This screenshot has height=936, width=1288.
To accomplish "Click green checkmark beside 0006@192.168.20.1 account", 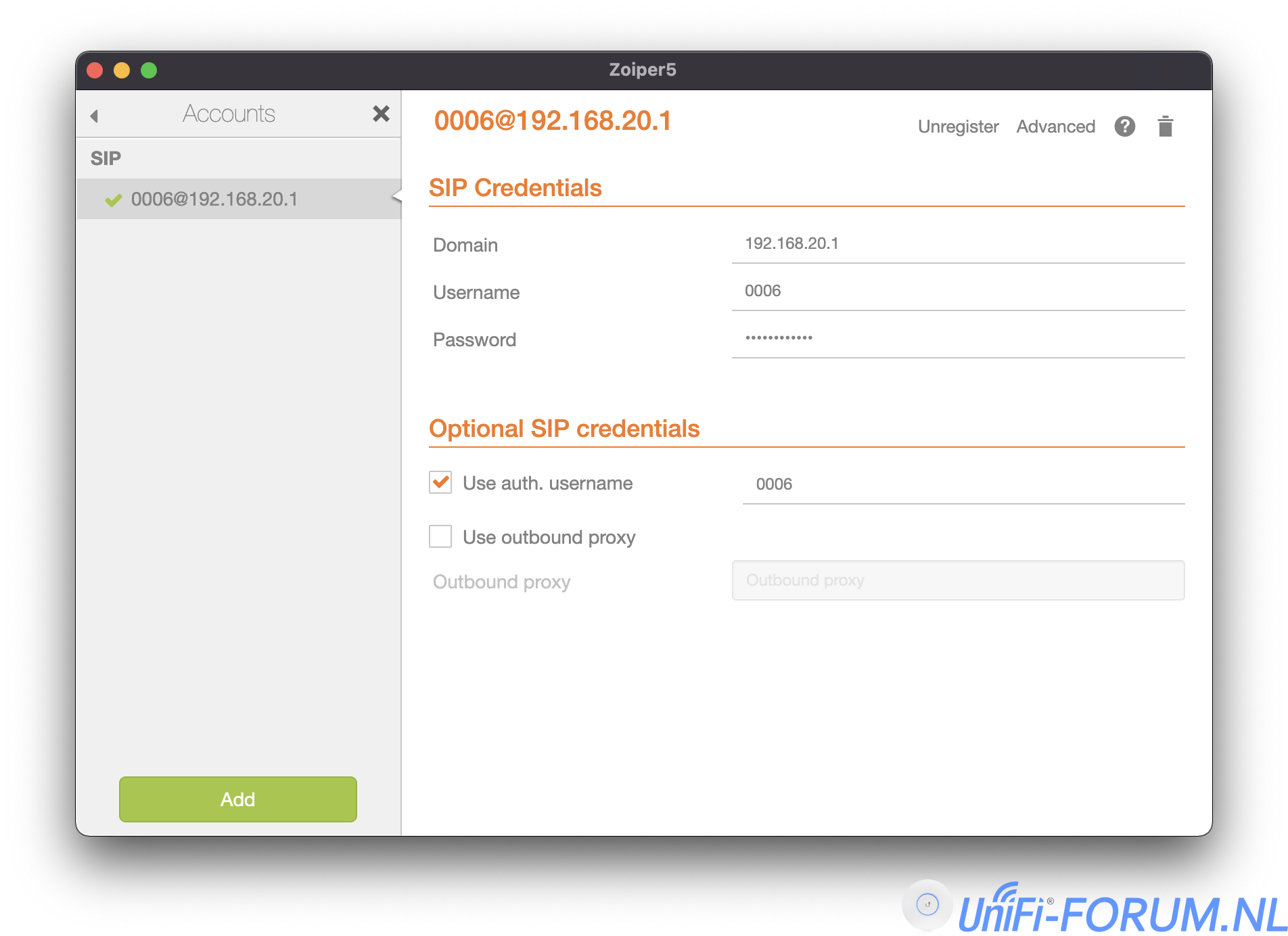I will click(x=114, y=200).
